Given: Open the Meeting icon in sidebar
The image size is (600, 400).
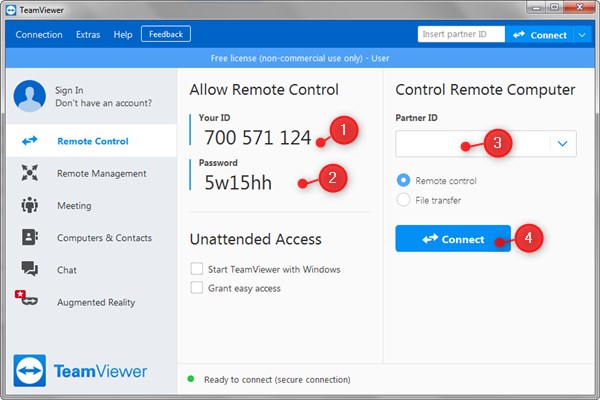Looking at the screenshot, I should (x=29, y=206).
